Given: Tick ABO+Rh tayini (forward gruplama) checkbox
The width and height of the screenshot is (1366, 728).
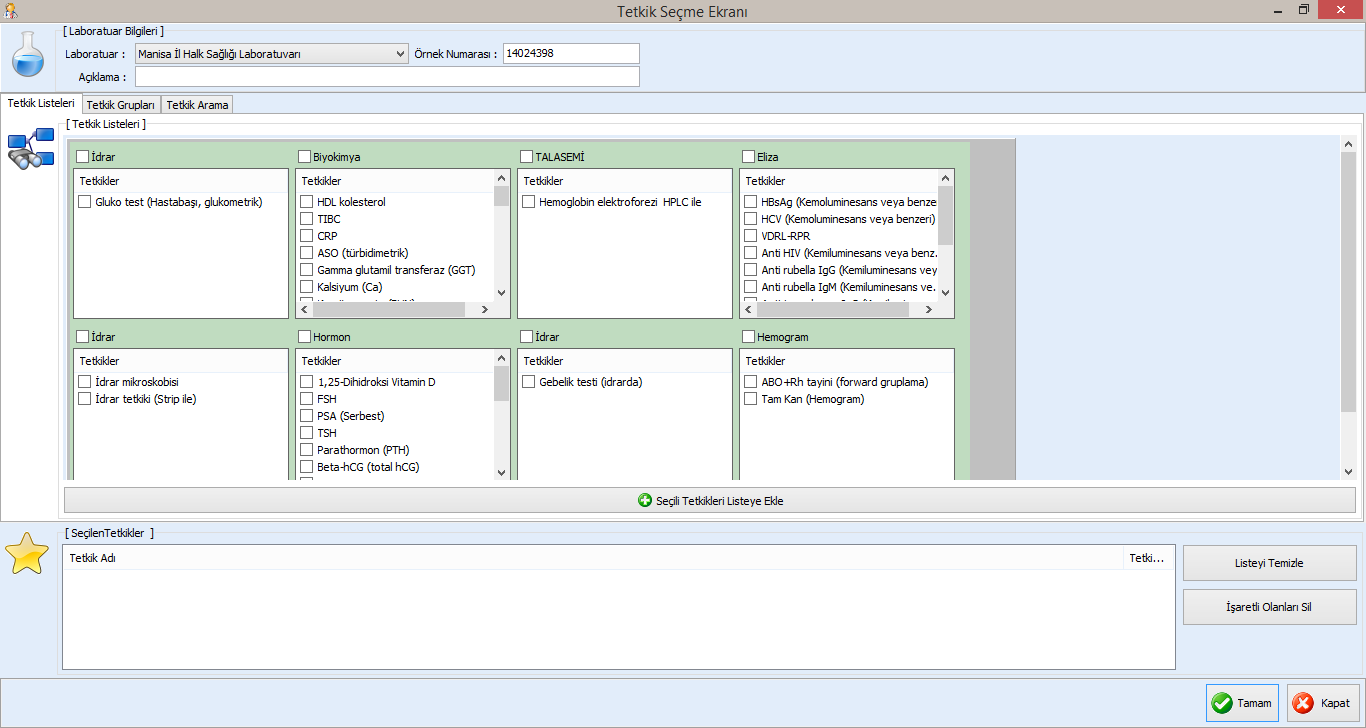Looking at the screenshot, I should click(751, 382).
